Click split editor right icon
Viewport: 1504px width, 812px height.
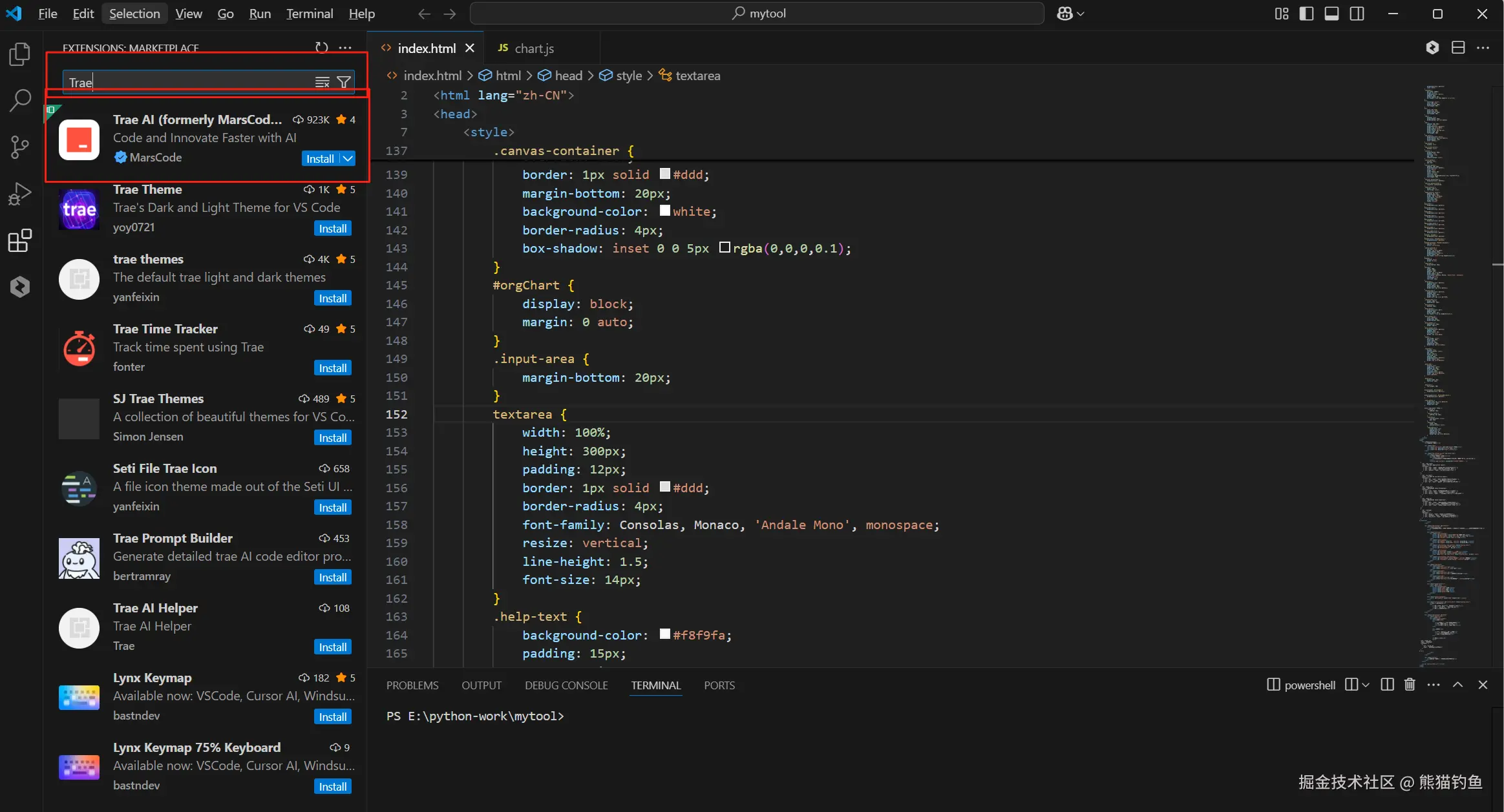click(x=1458, y=48)
